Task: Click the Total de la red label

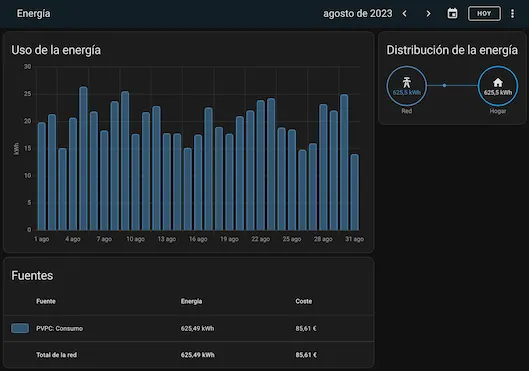Action: (57, 355)
